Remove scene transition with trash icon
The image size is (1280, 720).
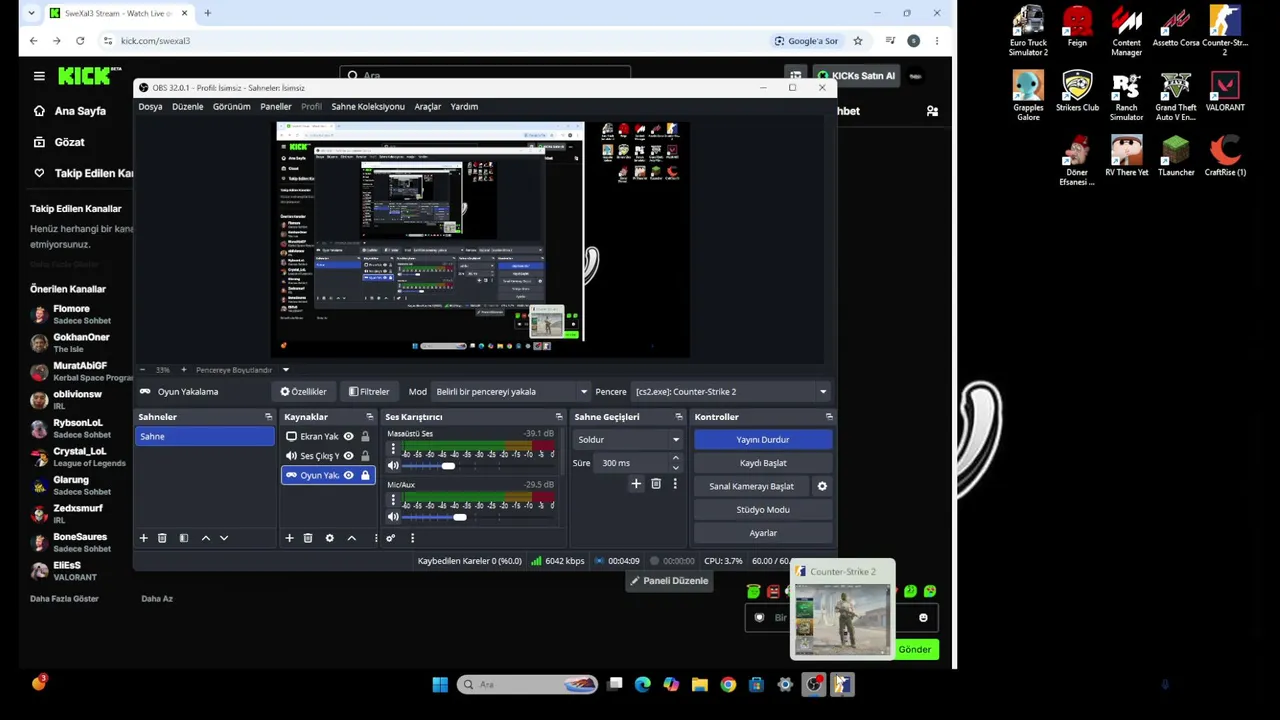pos(656,484)
